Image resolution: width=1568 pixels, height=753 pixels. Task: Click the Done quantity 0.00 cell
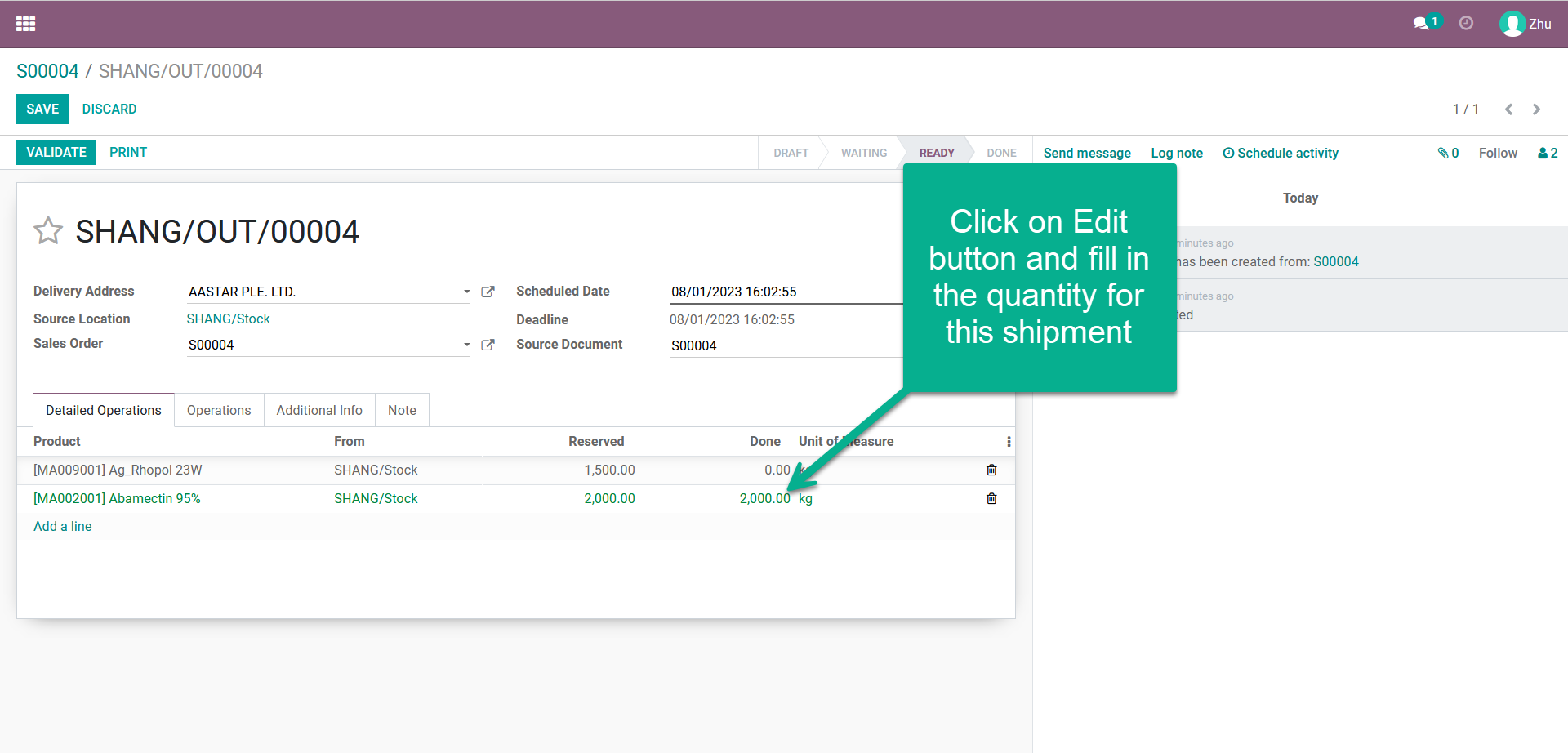pos(777,470)
